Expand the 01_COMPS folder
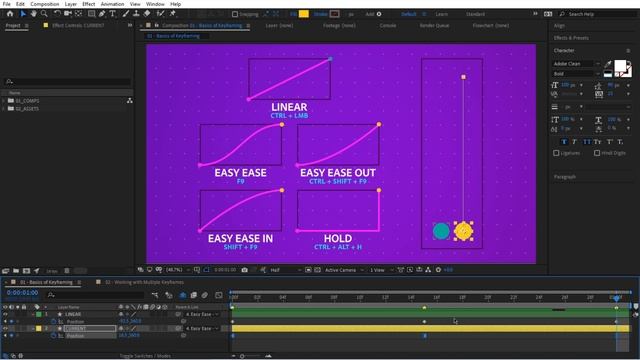The height and width of the screenshot is (360, 640). (x=4, y=100)
